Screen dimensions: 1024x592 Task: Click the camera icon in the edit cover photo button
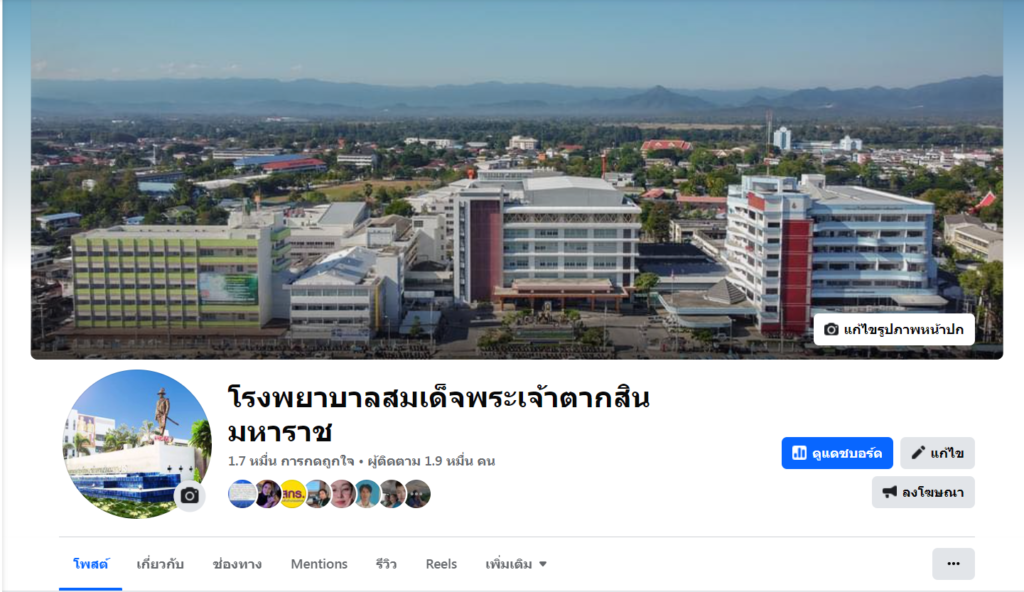(831, 329)
